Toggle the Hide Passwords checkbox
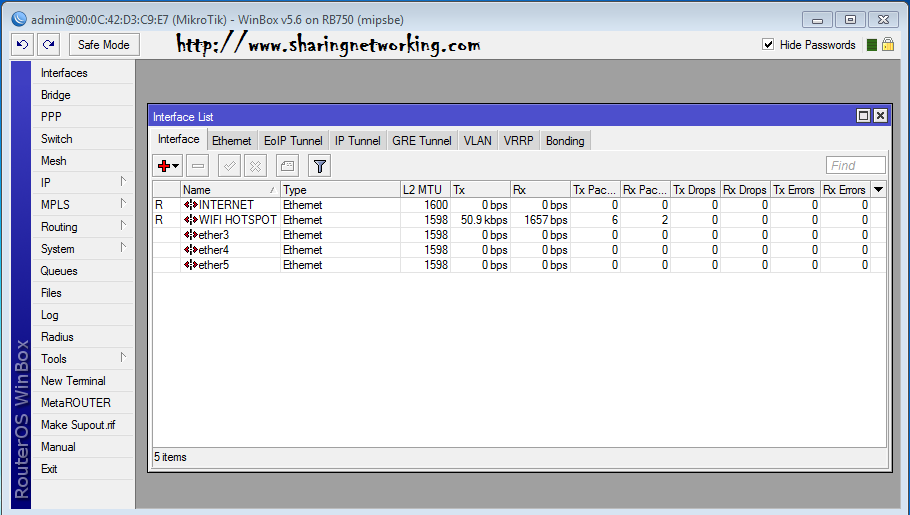This screenshot has height=515, width=910. pos(768,45)
